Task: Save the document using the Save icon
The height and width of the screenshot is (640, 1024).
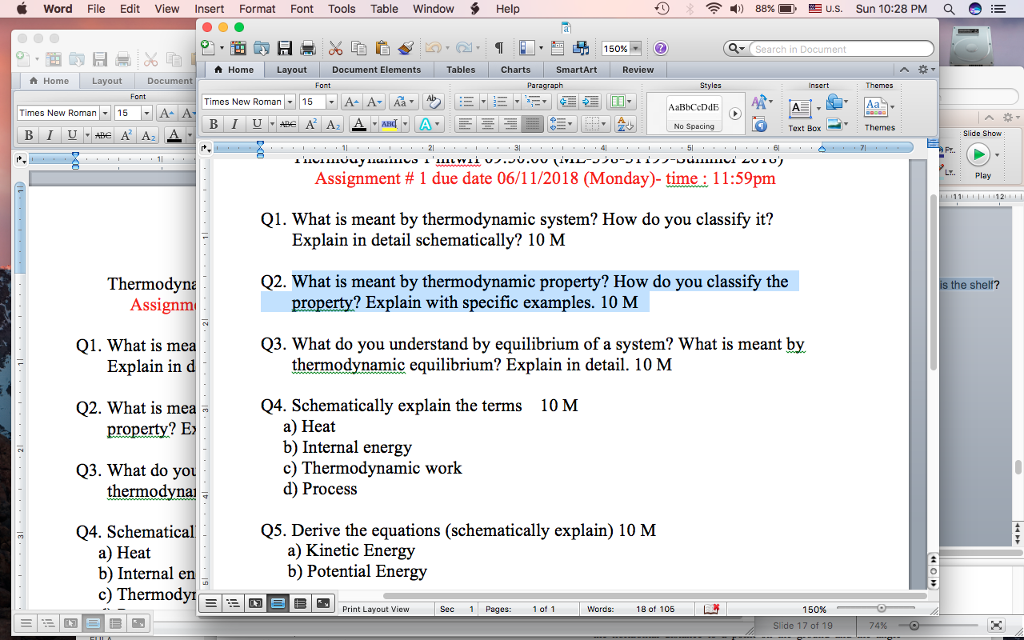Action: click(285, 47)
